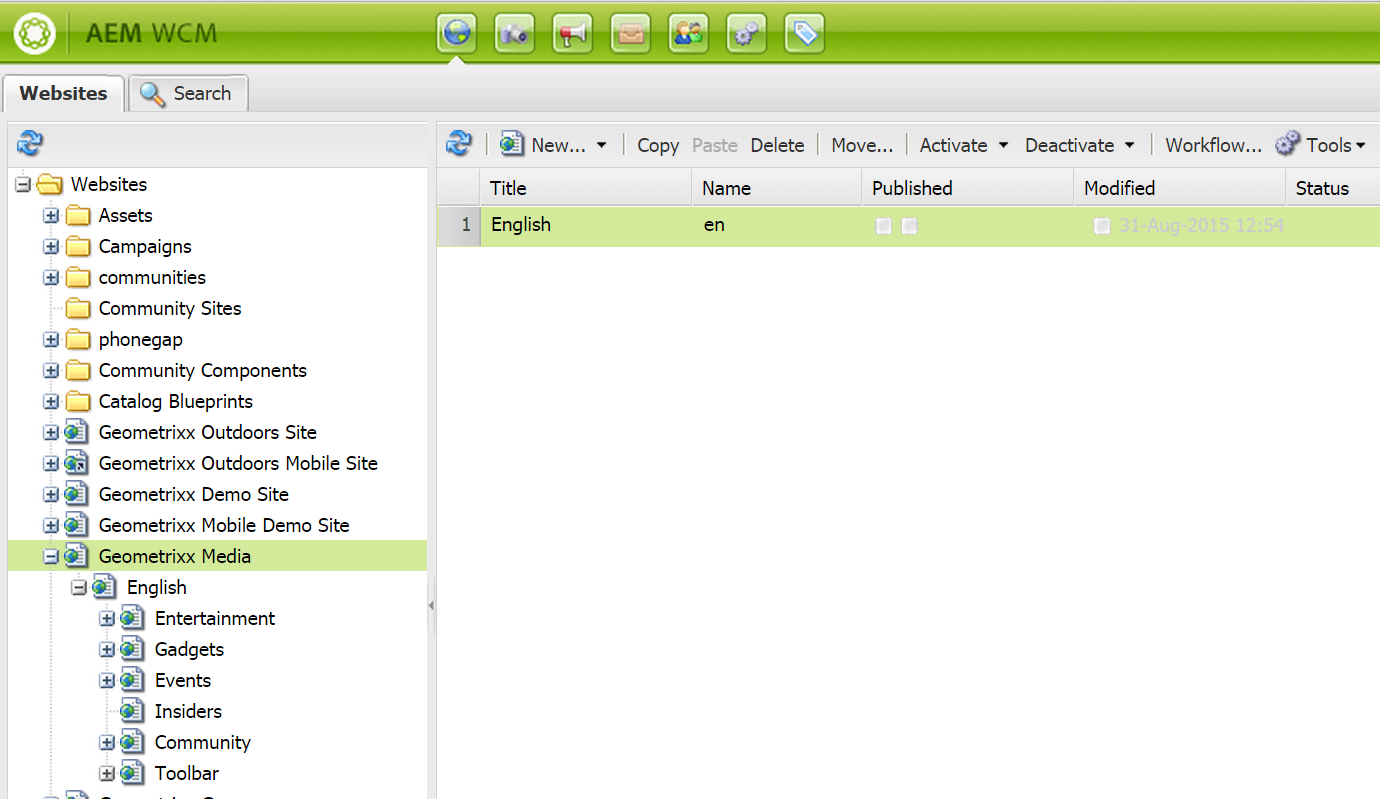Sort by the Title column header
The width and height of the screenshot is (1380, 799).
(585, 188)
